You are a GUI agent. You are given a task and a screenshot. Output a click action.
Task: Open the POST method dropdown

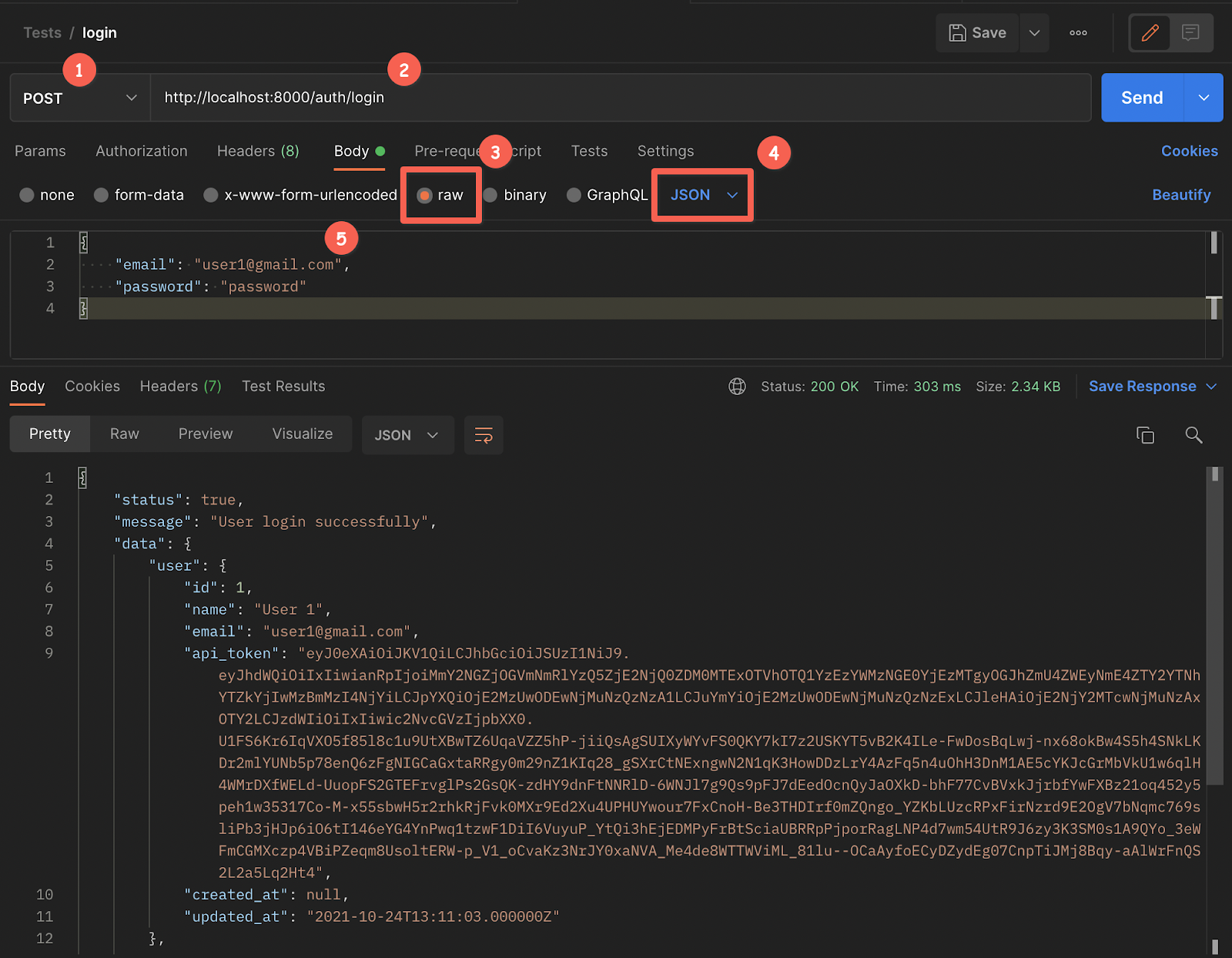point(80,98)
